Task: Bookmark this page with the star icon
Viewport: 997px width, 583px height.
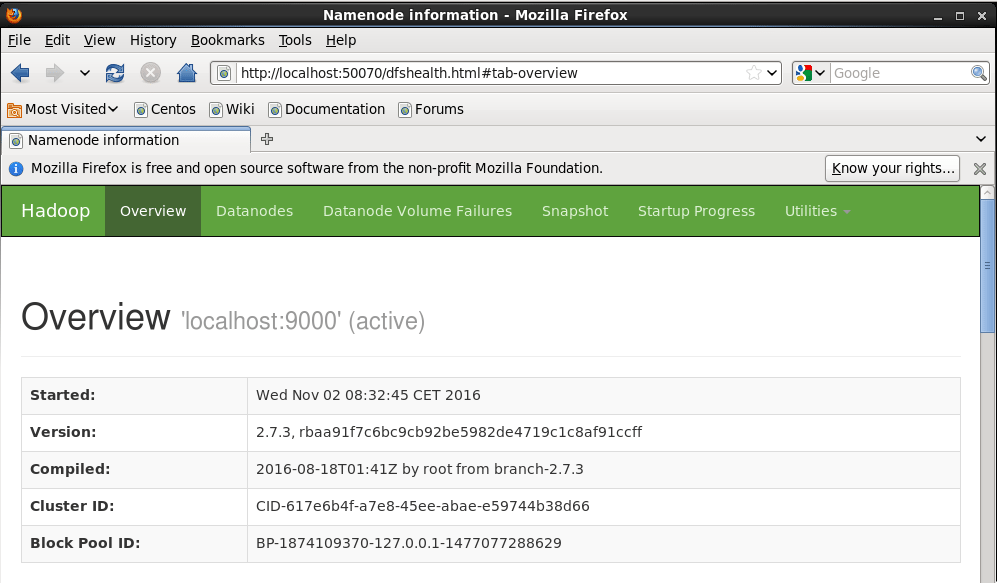Action: (755, 72)
